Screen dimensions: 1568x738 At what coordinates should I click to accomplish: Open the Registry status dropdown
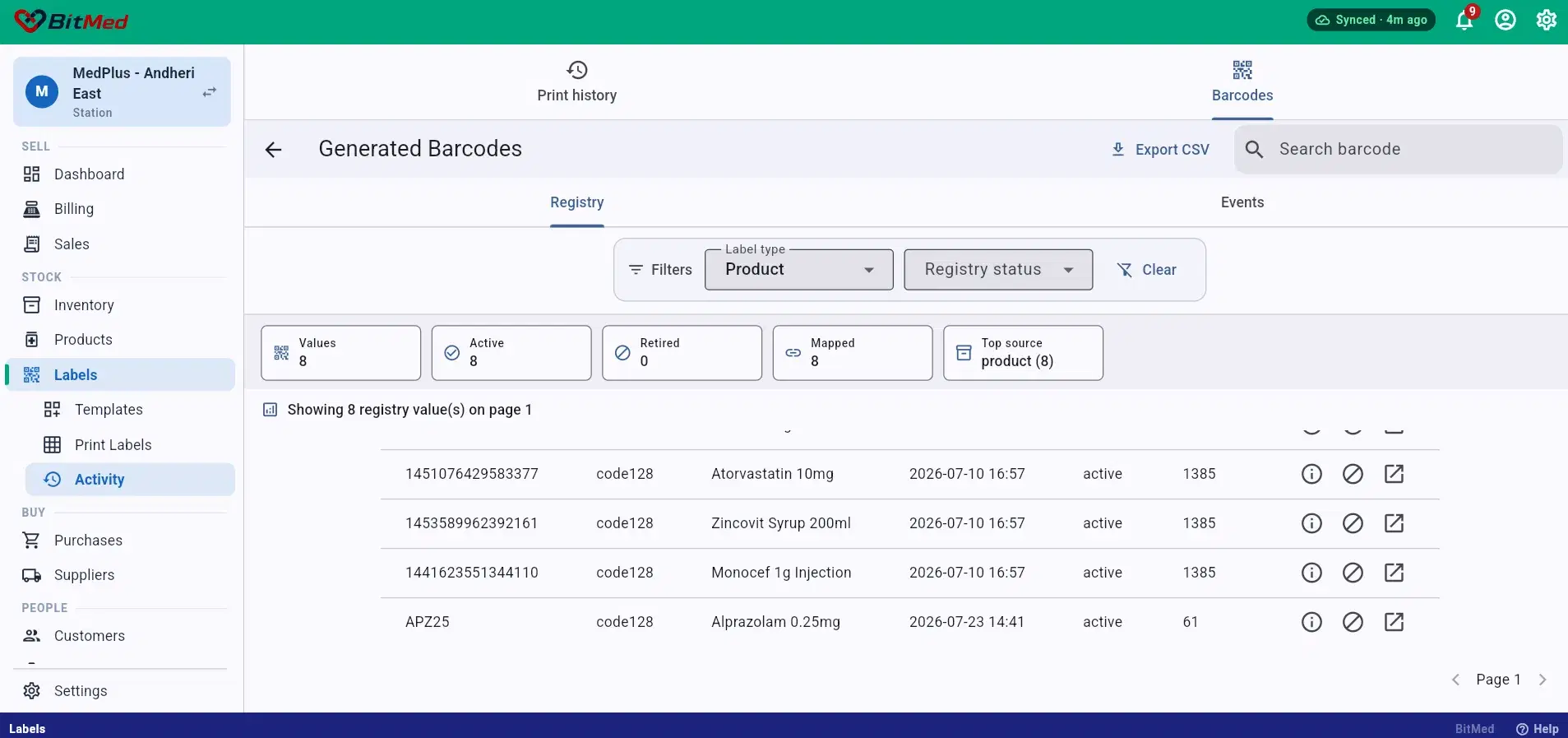(998, 270)
